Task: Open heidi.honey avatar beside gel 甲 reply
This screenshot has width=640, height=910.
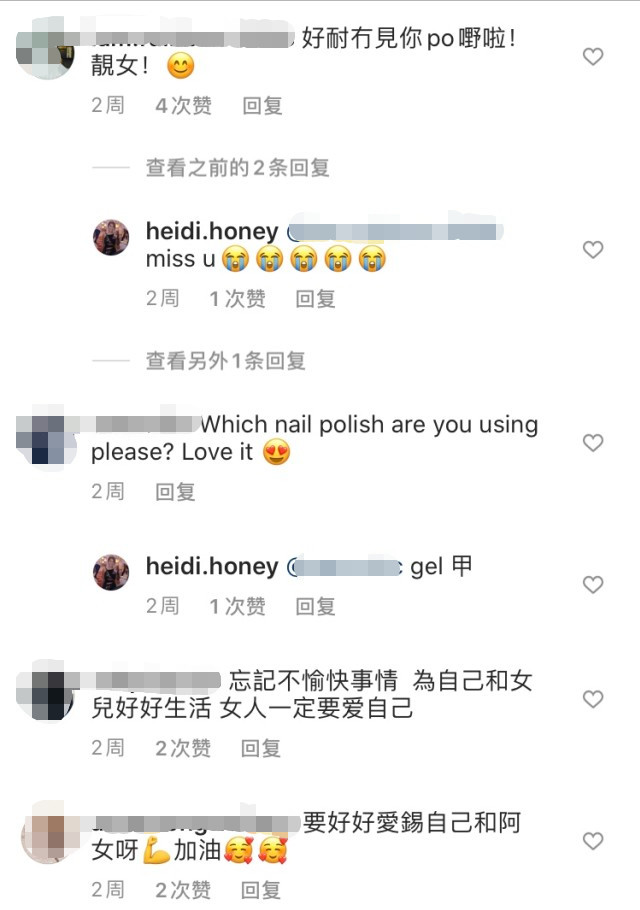Action: [x=111, y=572]
